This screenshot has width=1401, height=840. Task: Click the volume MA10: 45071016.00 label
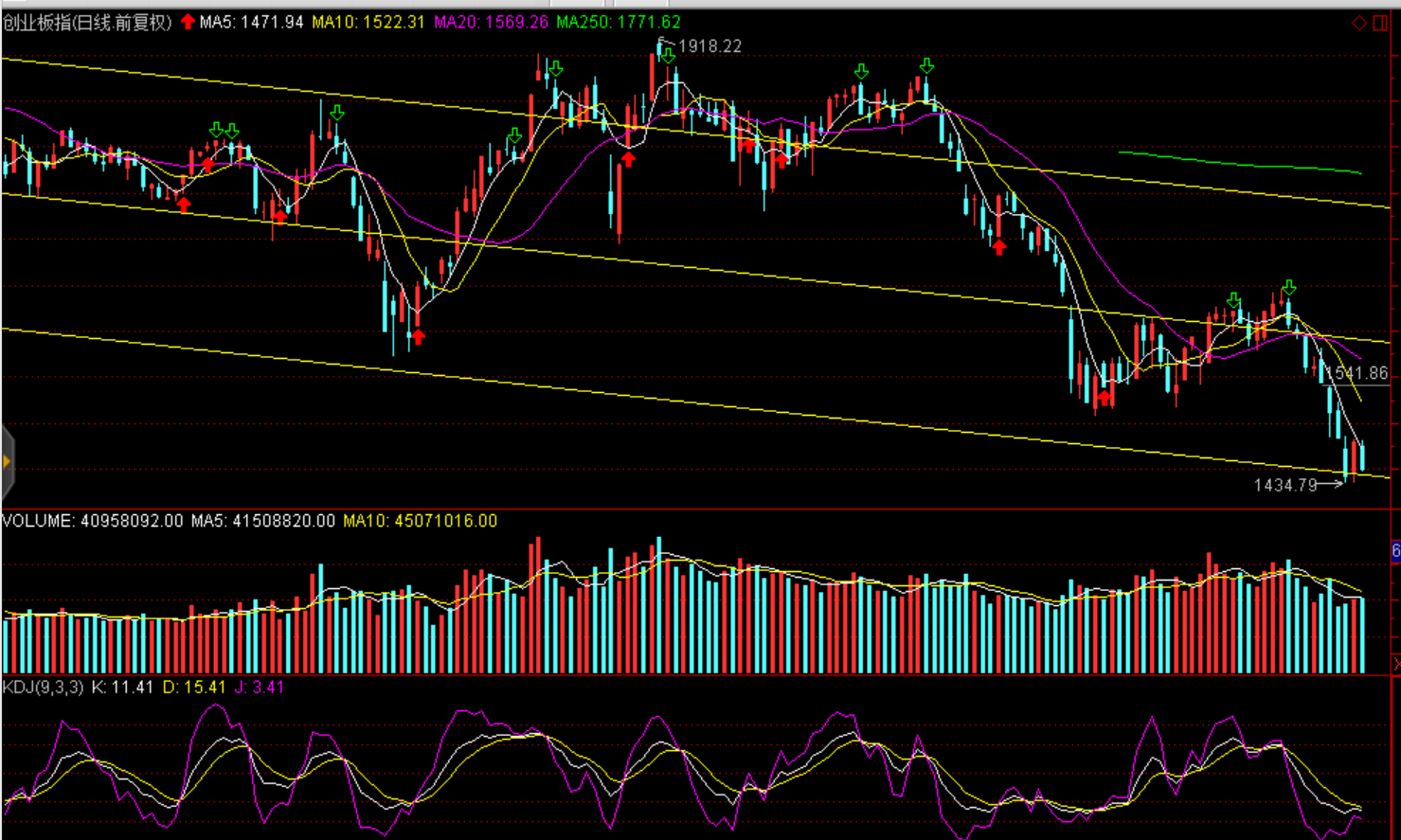(x=420, y=521)
